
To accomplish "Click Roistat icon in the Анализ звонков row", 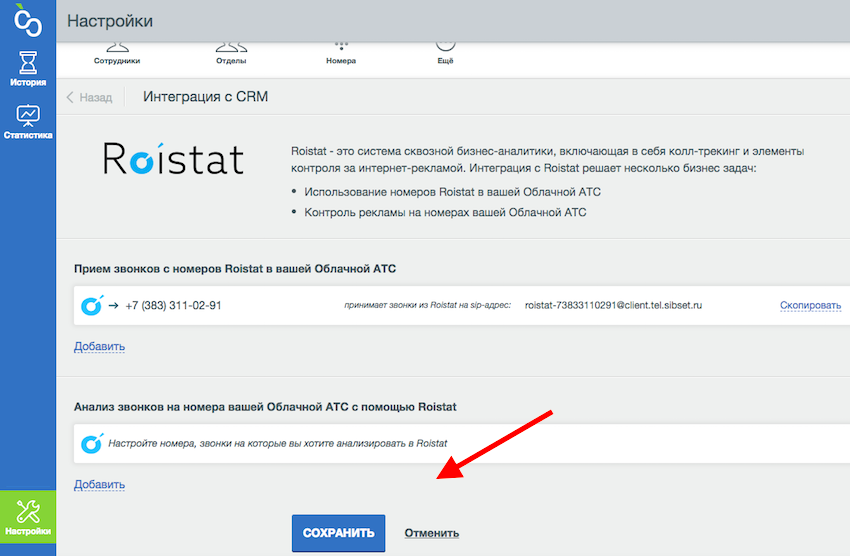I will tap(92, 443).
